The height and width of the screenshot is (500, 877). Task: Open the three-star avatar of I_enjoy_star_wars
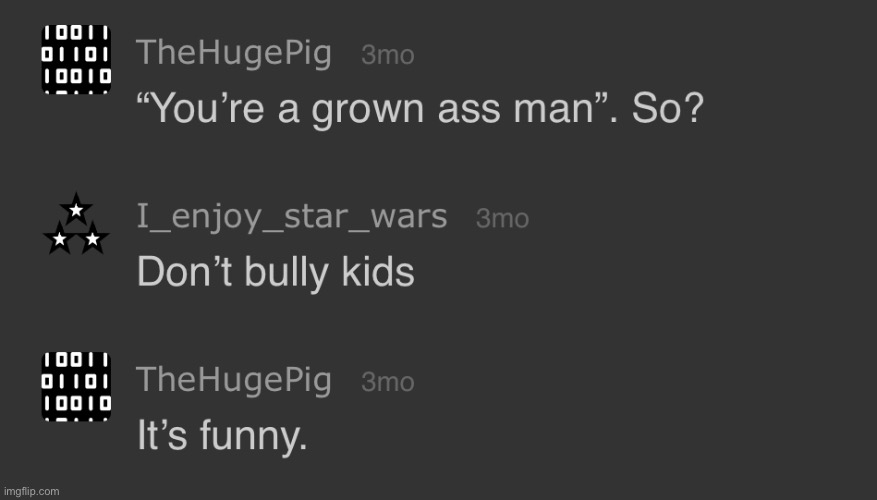click(x=75, y=226)
